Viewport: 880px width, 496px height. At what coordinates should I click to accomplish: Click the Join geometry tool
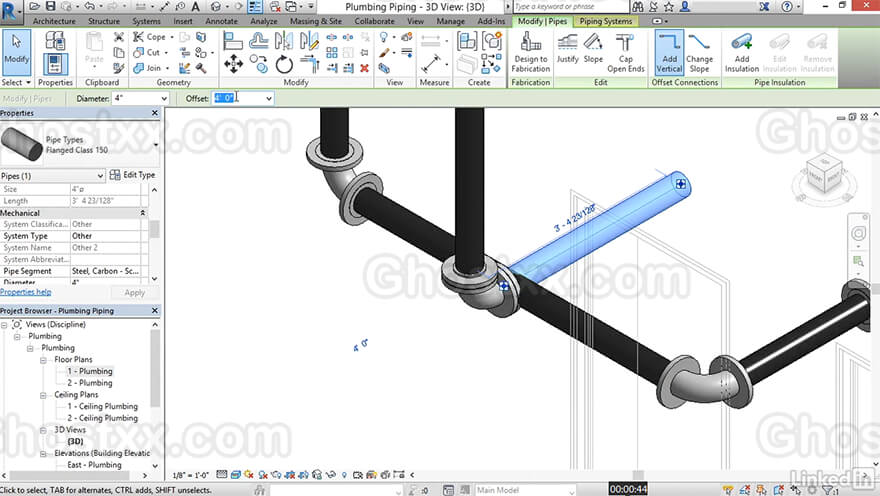tap(148, 68)
